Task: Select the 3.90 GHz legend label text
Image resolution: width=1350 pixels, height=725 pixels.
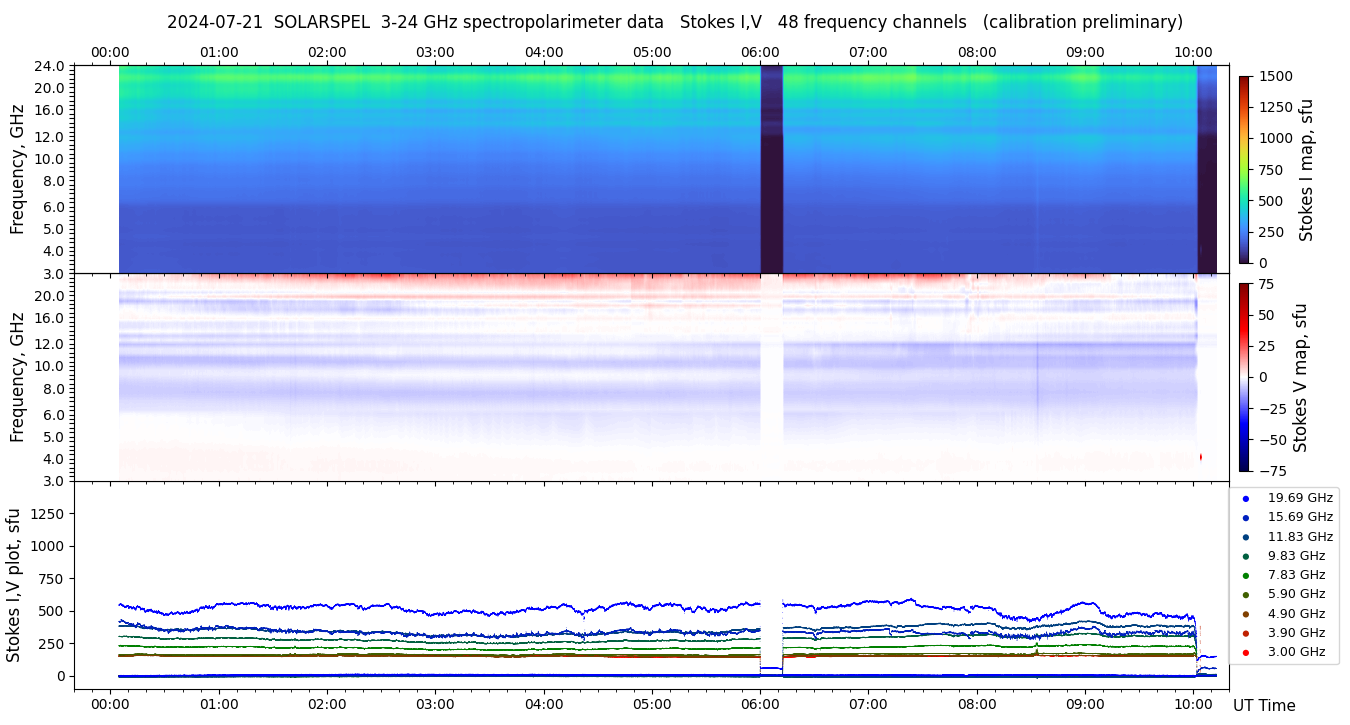Action: click(x=1296, y=633)
